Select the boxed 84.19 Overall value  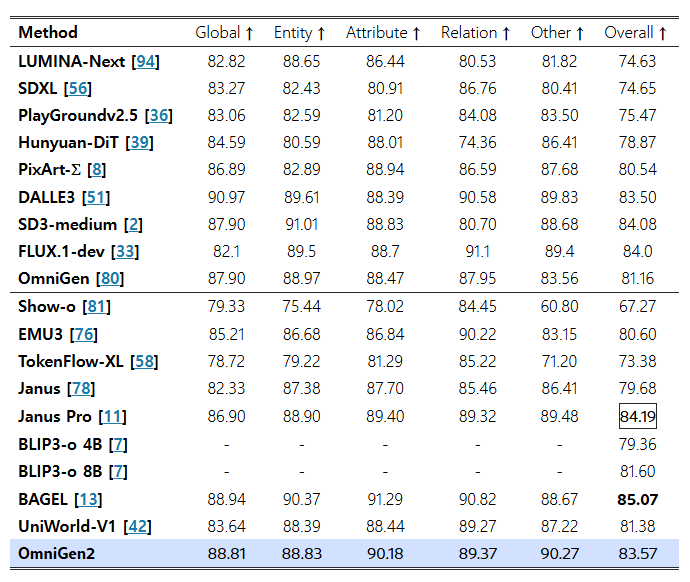pyautogui.click(x=638, y=416)
